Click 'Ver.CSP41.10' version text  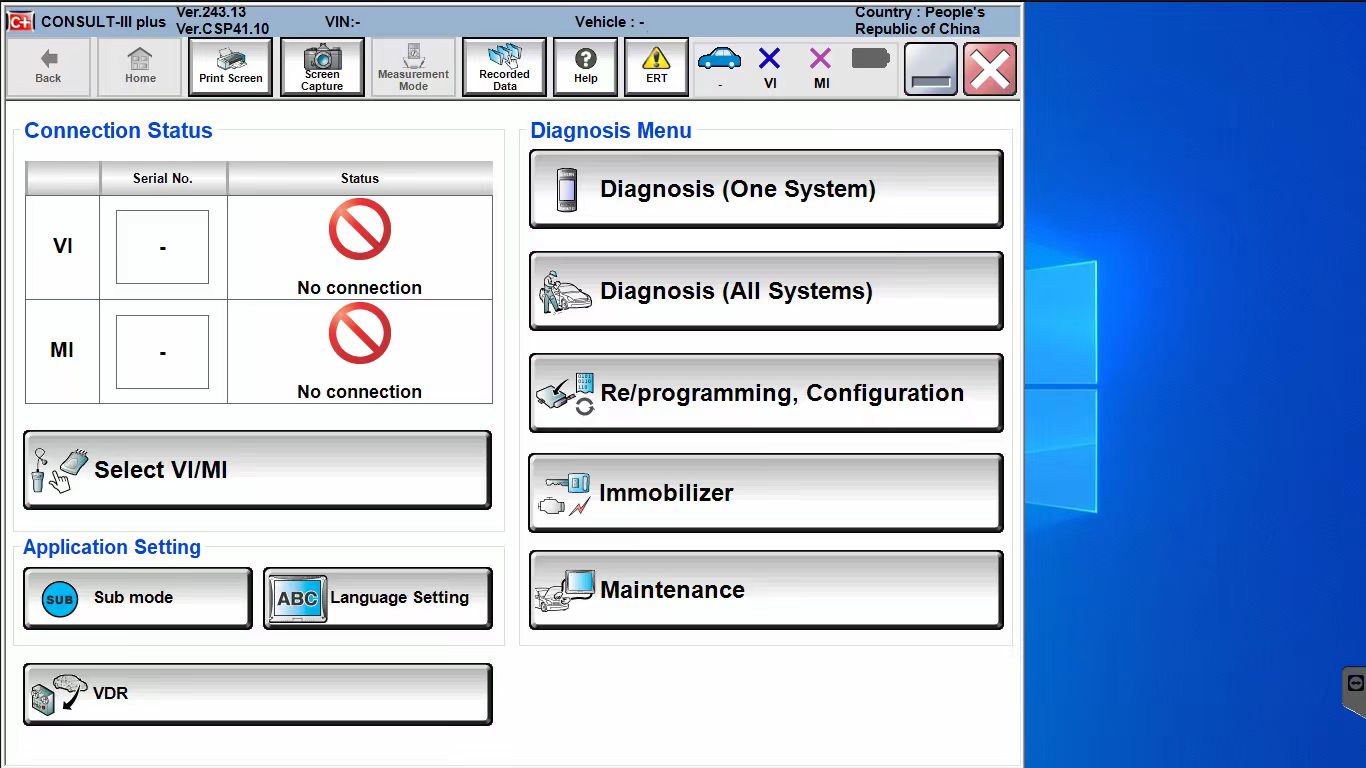[x=222, y=29]
